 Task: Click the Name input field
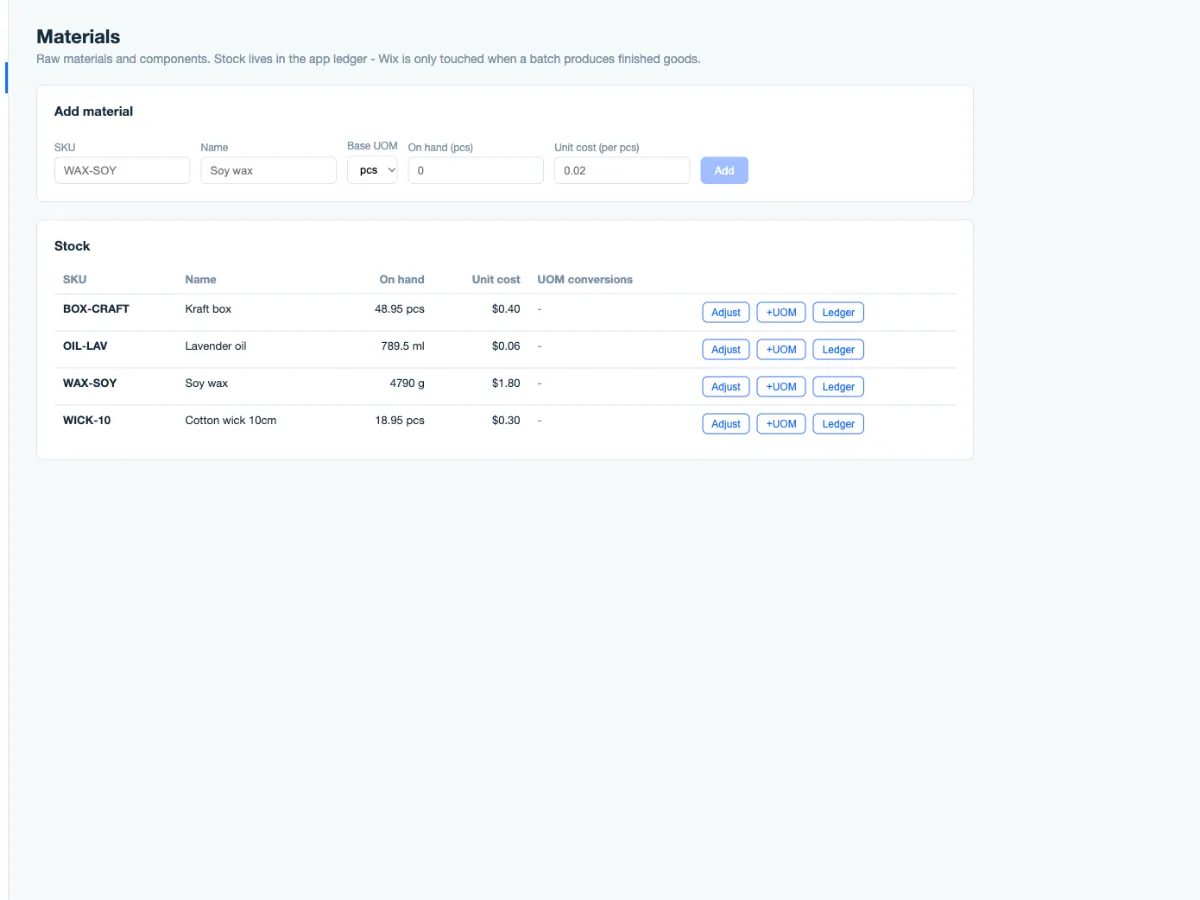coord(268,170)
